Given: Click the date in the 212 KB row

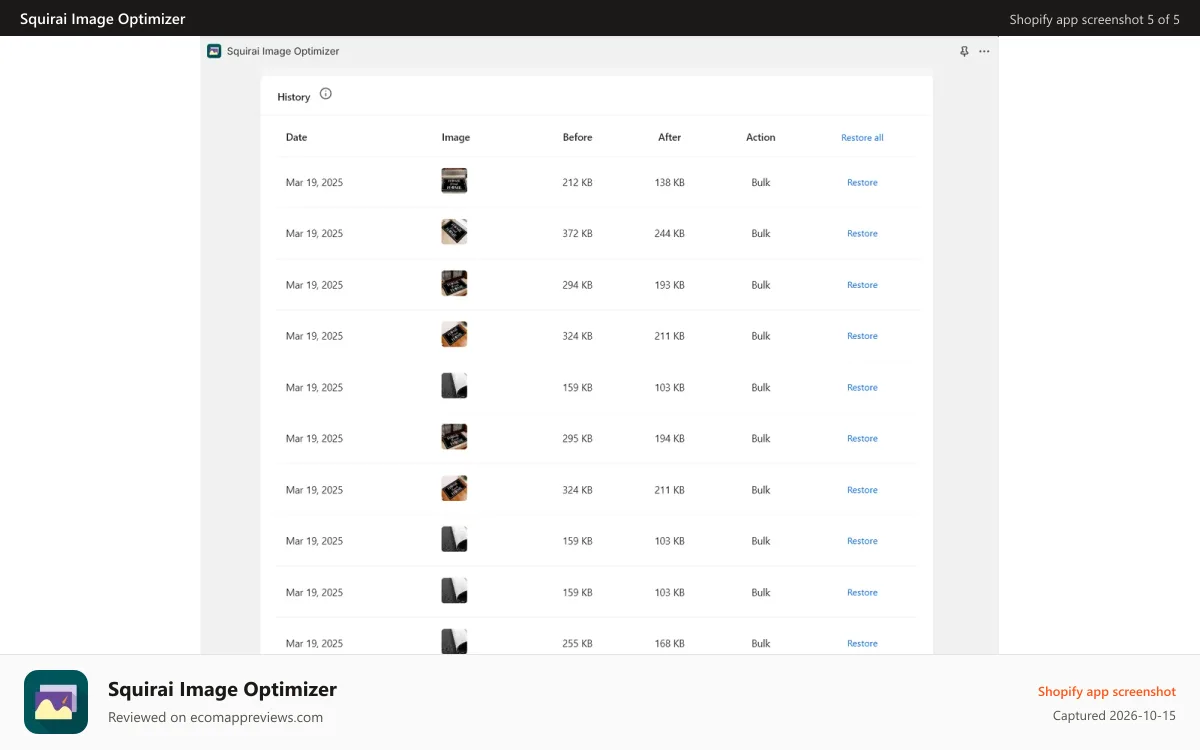Looking at the screenshot, I should click(314, 183).
